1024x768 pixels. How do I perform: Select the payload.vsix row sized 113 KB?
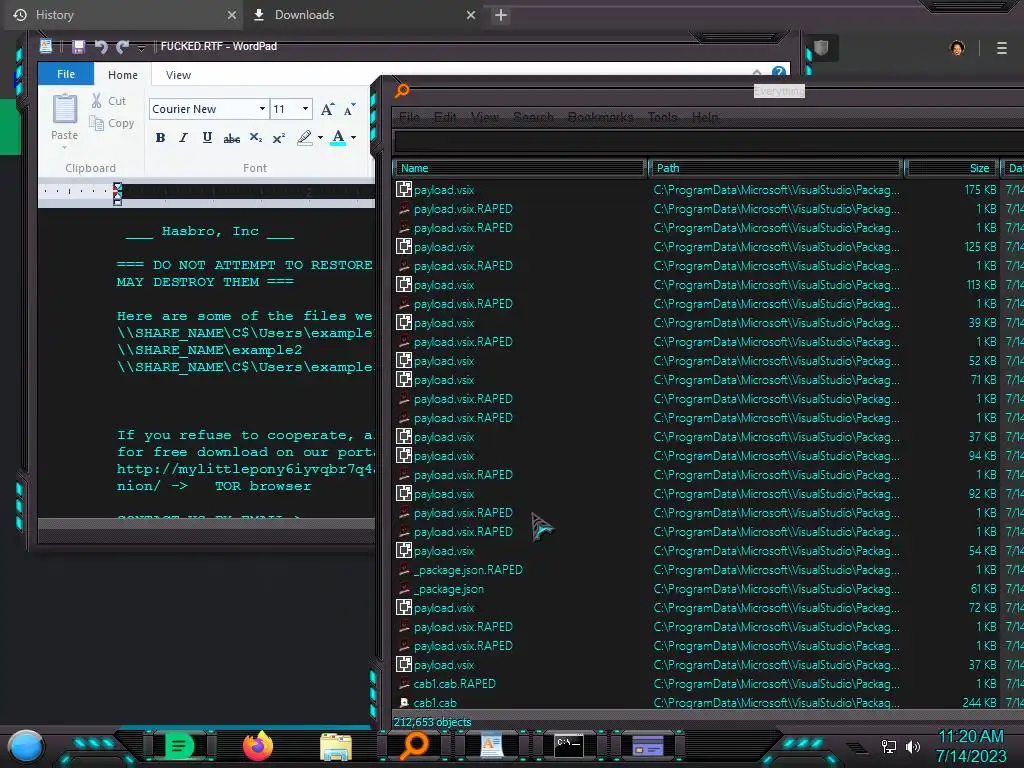709,285
